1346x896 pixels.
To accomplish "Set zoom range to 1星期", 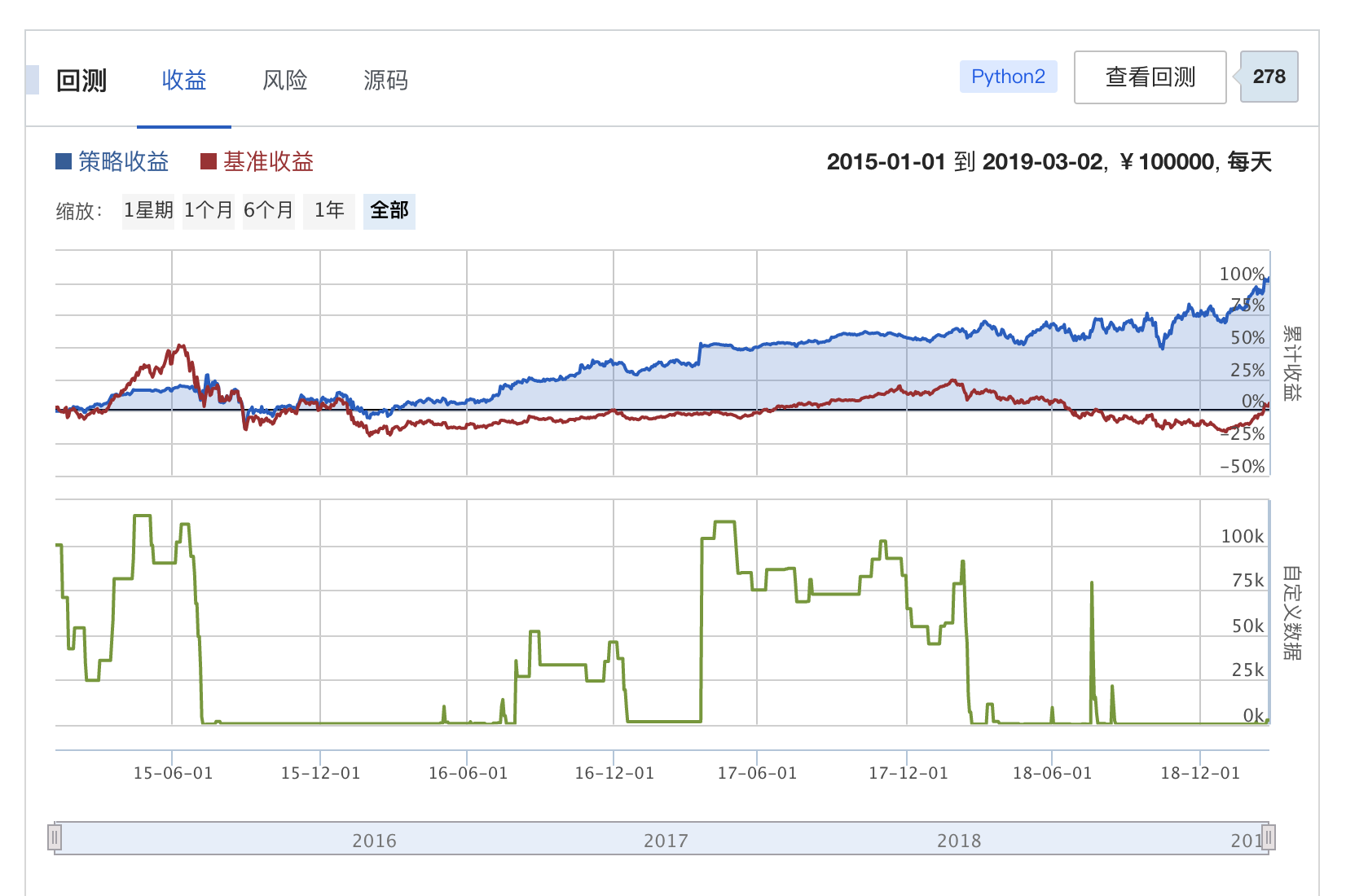I will [x=148, y=211].
